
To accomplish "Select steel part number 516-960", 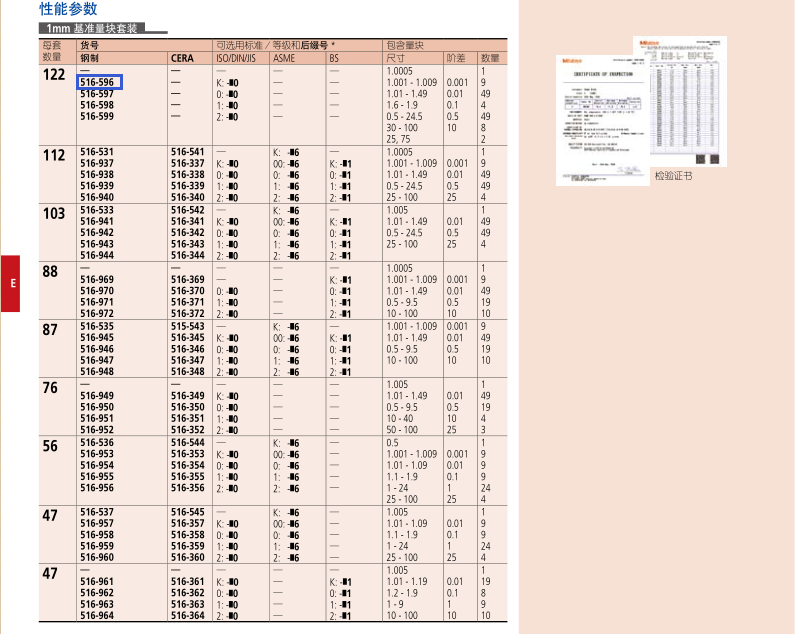I will point(97,557).
